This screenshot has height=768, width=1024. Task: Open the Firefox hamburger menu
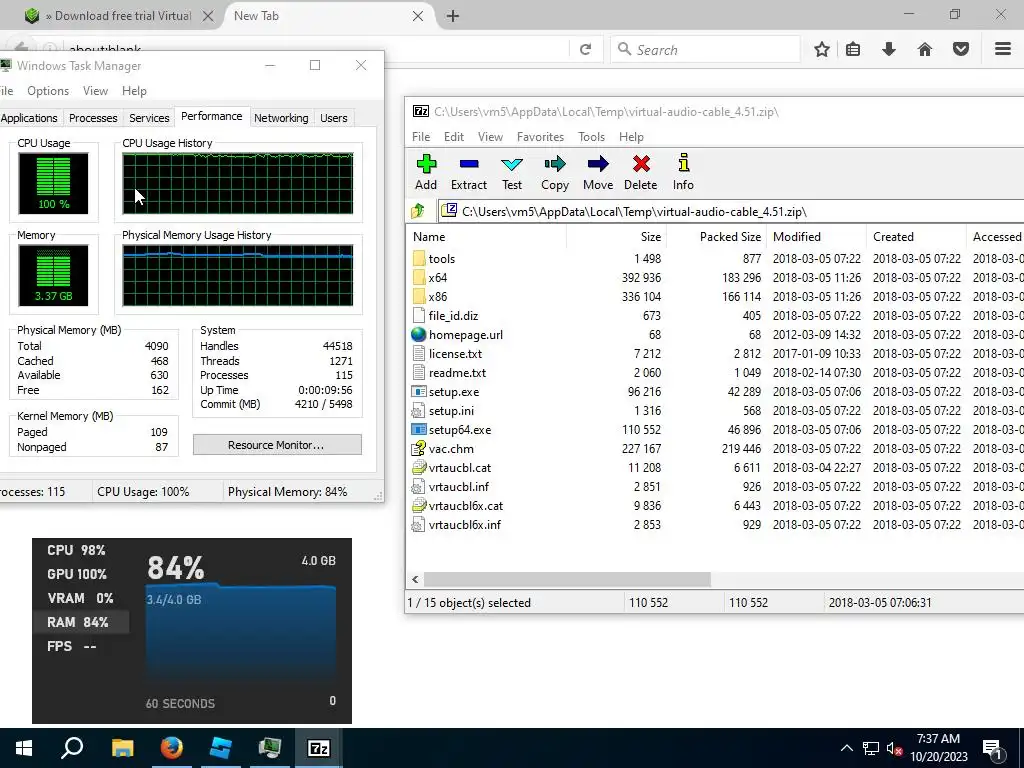(x=1003, y=49)
